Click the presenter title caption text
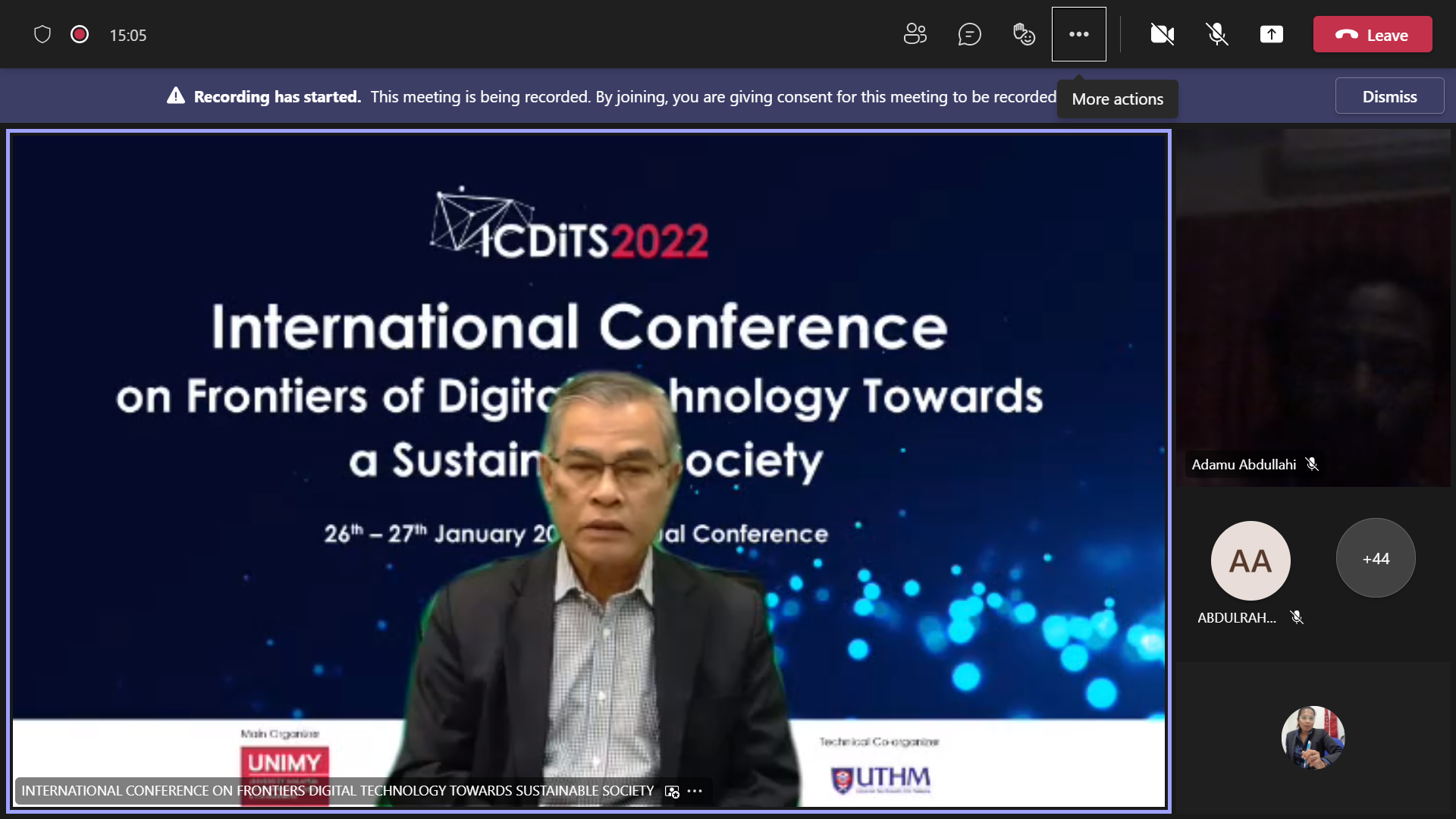The image size is (1456, 819). [337, 791]
